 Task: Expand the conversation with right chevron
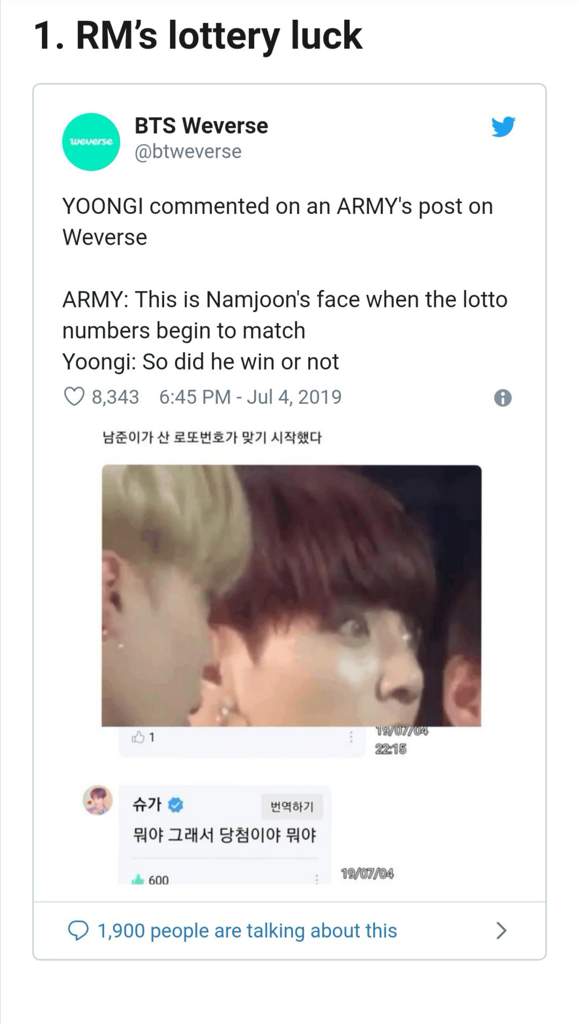tap(501, 930)
